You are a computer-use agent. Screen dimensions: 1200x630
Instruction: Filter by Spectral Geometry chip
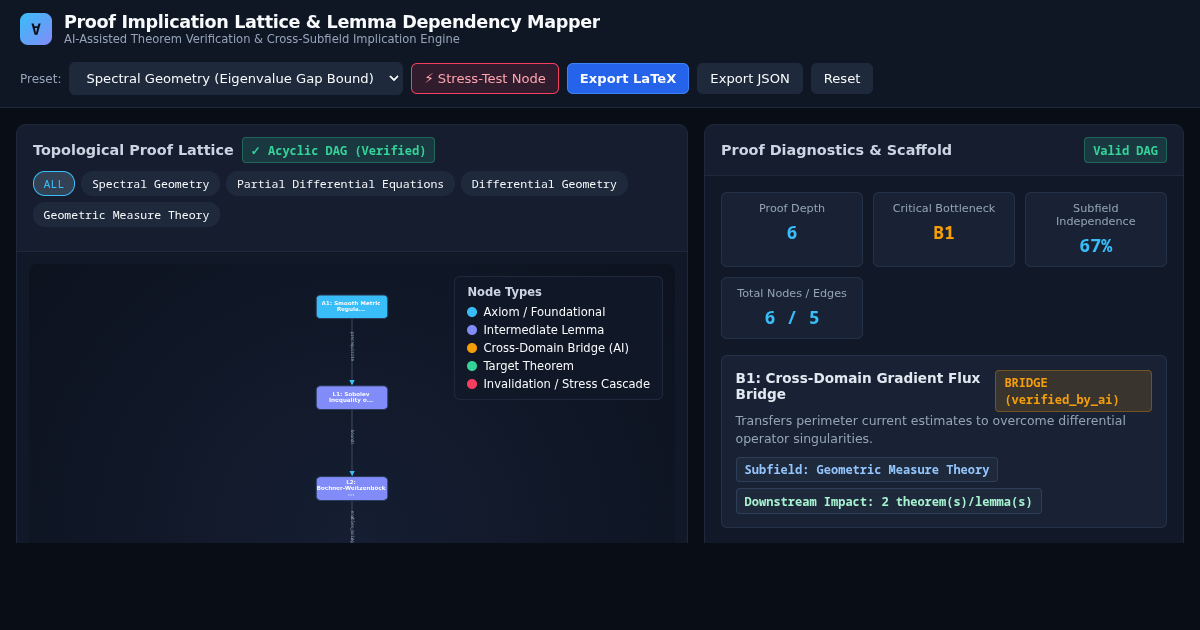click(x=151, y=184)
